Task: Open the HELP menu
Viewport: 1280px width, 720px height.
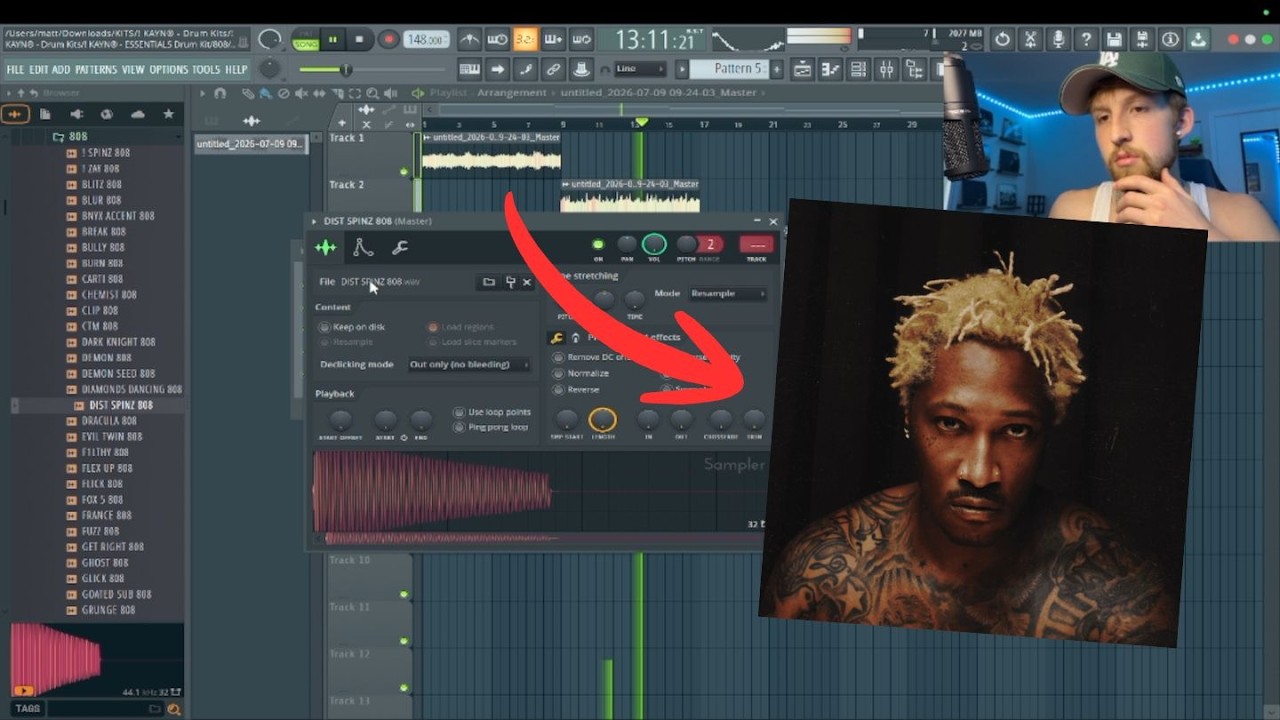Action: (236, 70)
